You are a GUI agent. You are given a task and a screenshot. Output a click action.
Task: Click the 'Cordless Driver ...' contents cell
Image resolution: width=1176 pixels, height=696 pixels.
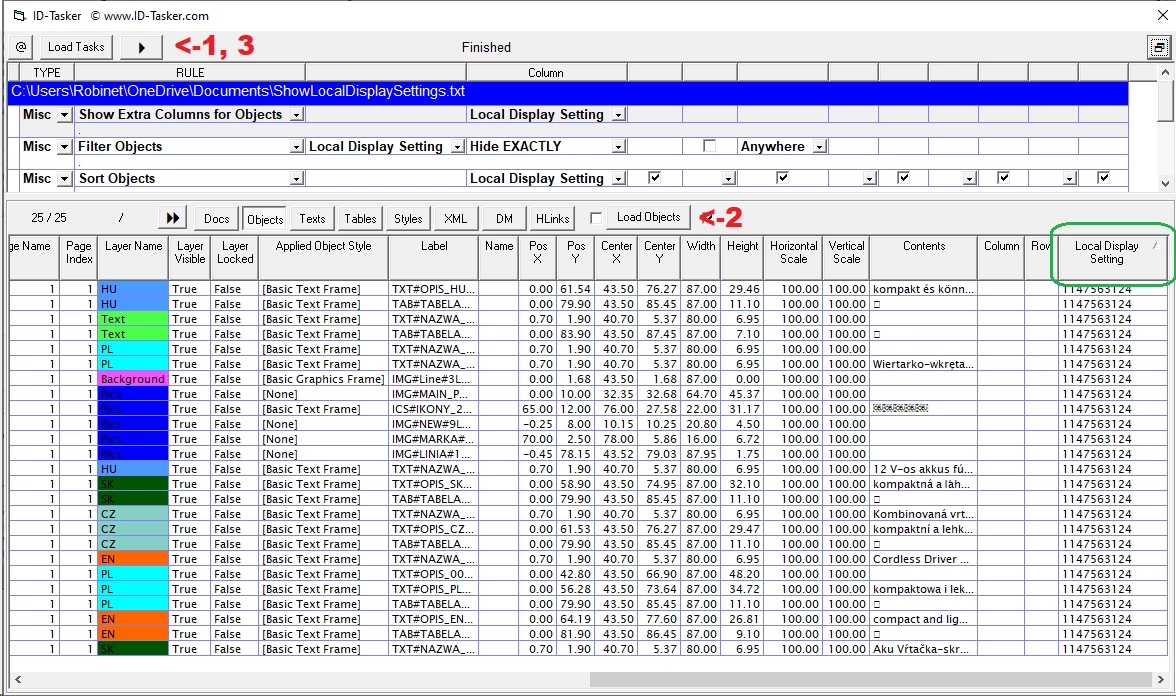point(924,559)
